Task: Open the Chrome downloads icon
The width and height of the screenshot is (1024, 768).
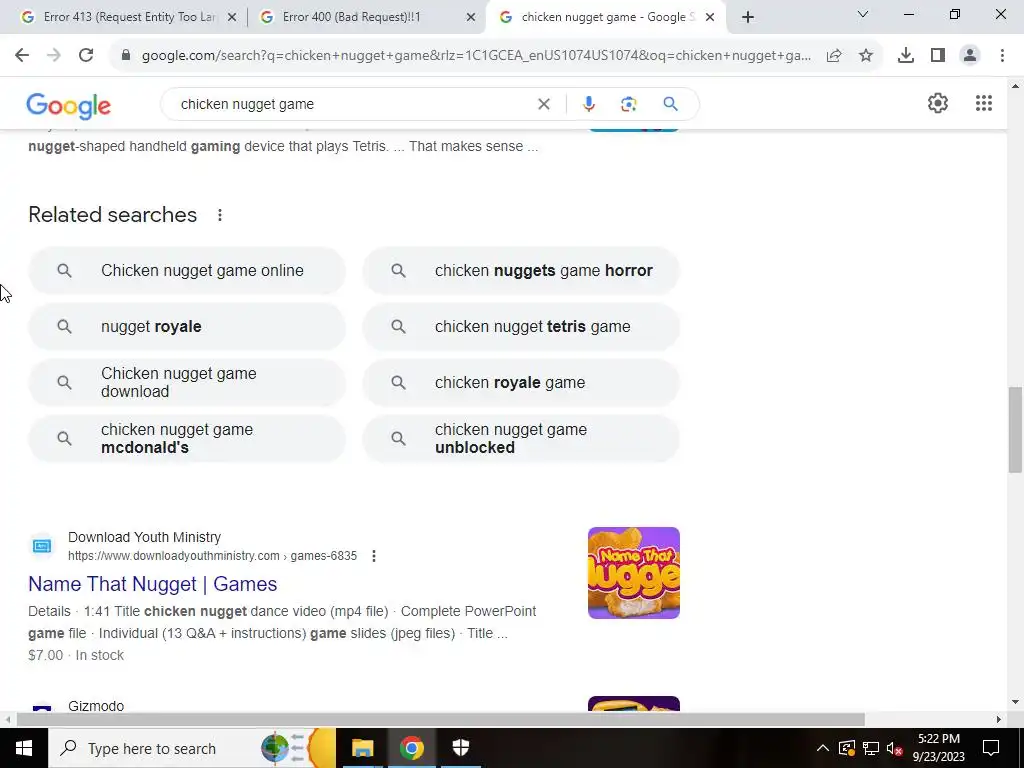Action: [x=906, y=56]
